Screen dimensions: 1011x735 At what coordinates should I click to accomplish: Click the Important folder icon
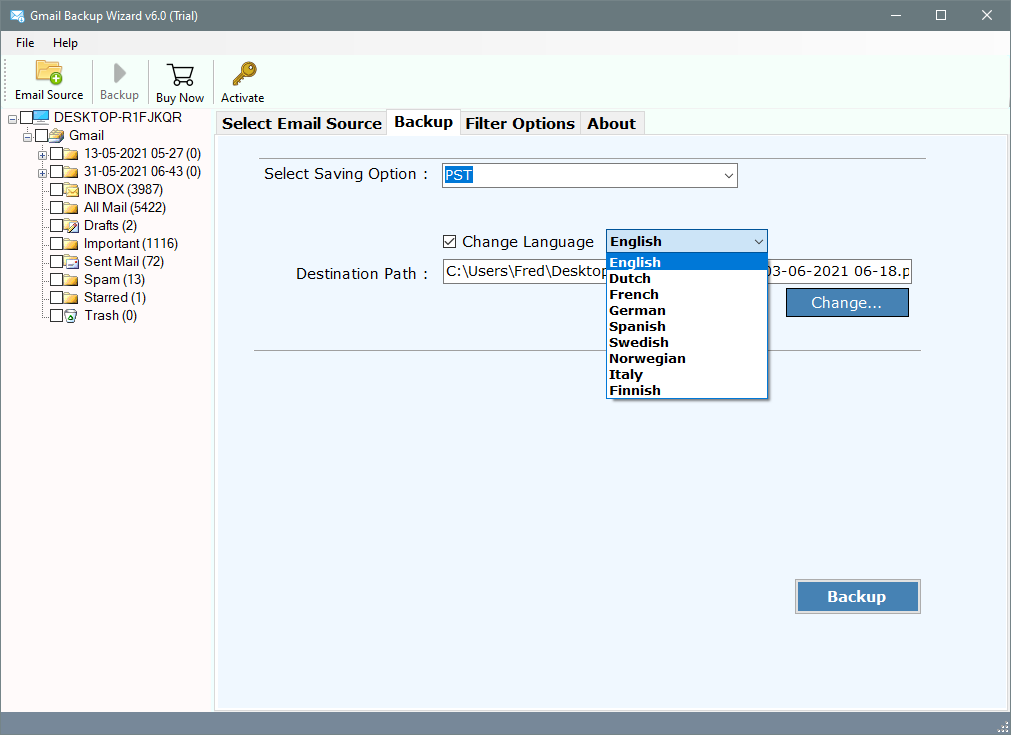coord(71,244)
